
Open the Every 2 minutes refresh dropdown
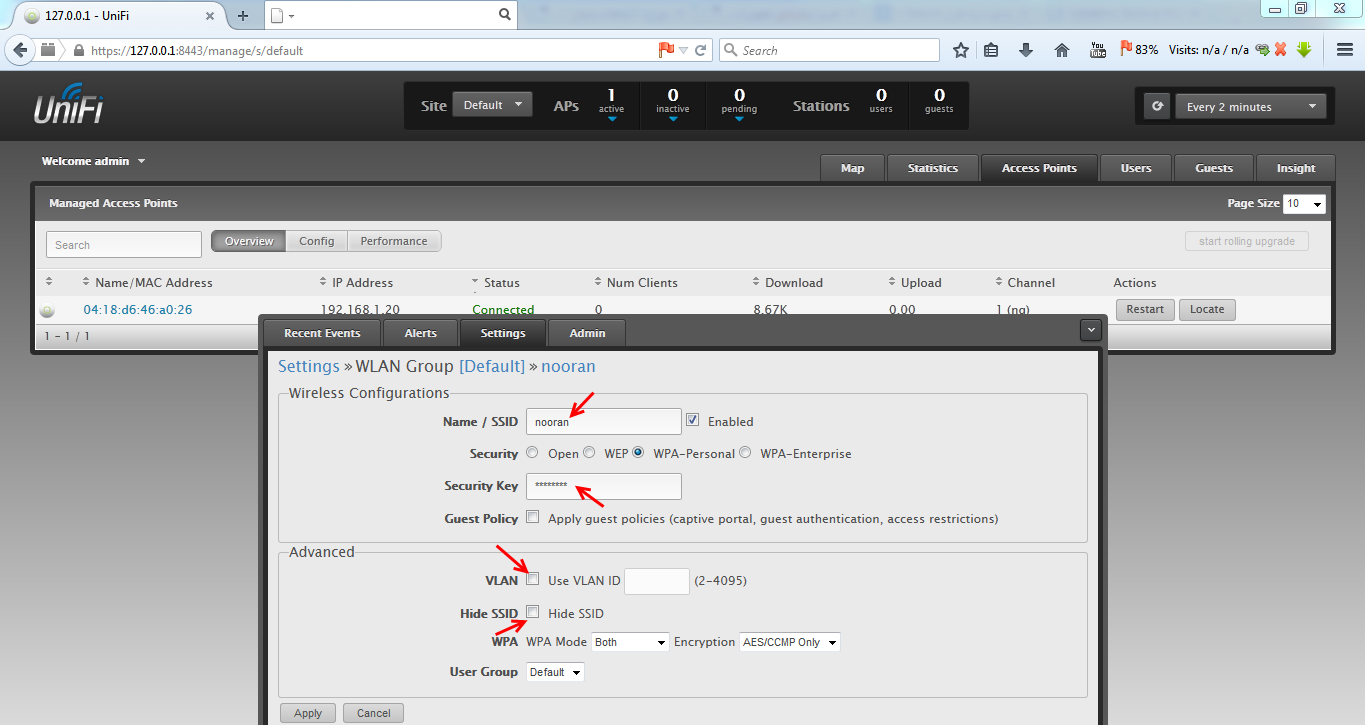pos(1251,106)
